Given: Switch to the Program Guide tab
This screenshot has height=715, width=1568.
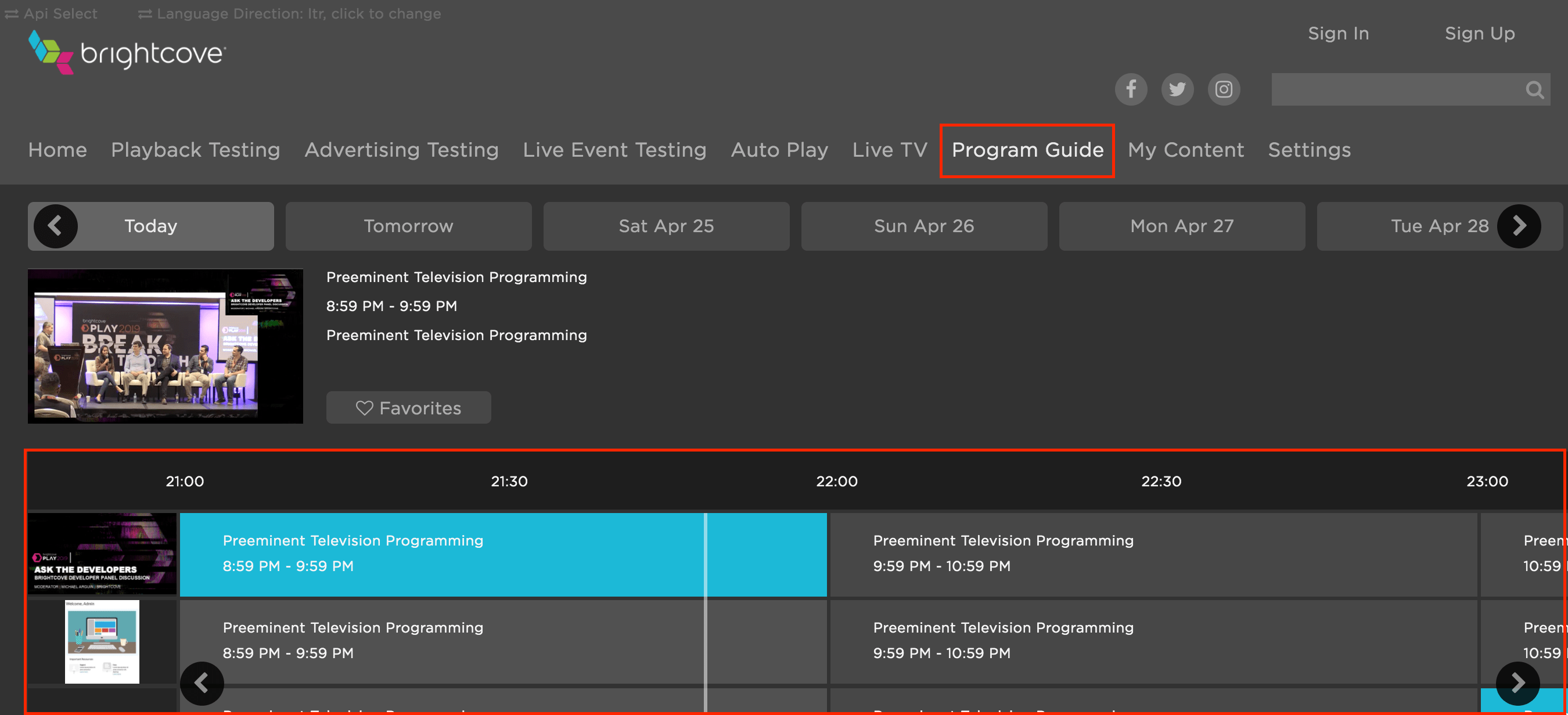Looking at the screenshot, I should tap(1027, 150).
